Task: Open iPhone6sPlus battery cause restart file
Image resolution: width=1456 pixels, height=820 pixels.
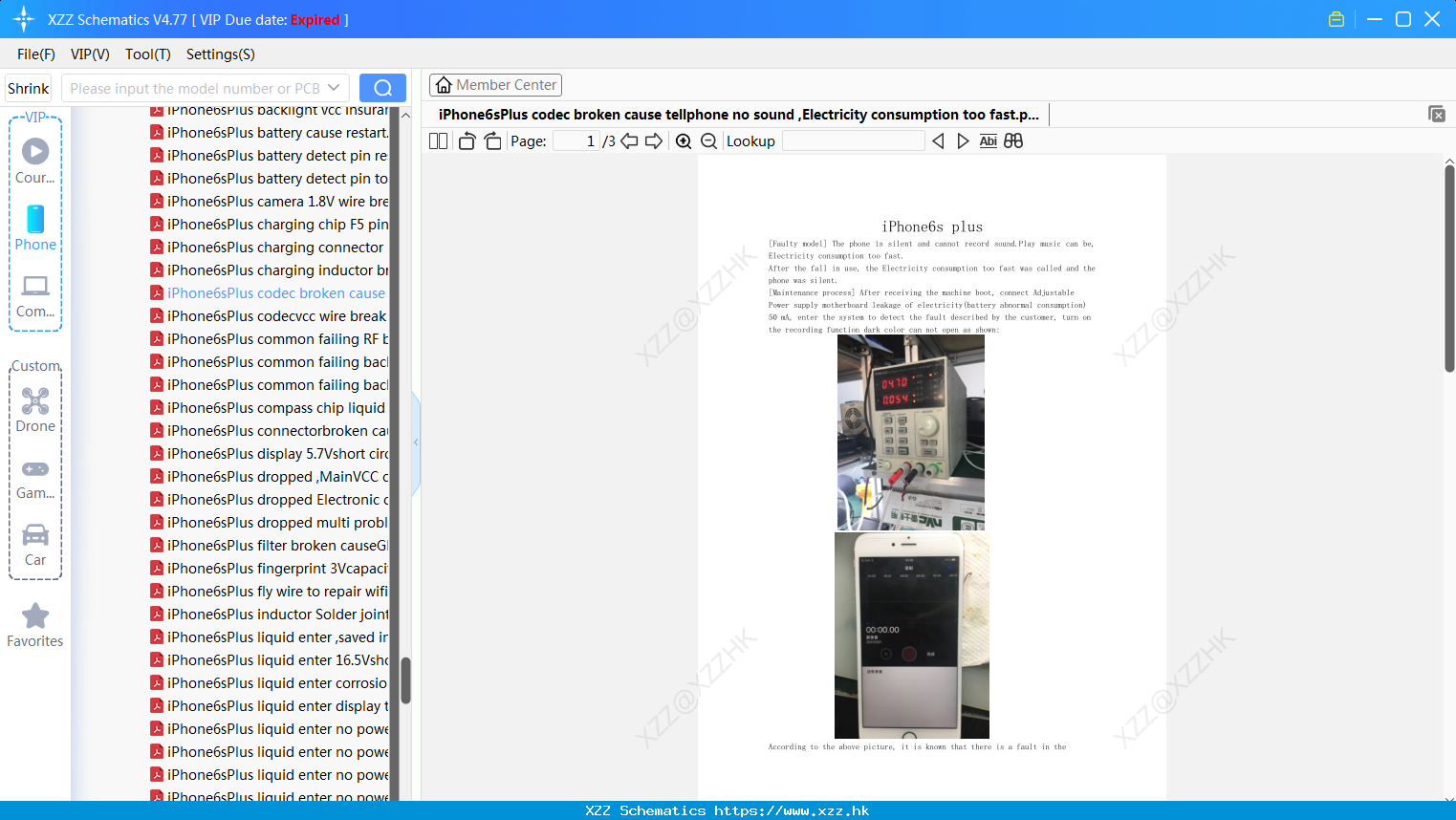Action: (269, 133)
